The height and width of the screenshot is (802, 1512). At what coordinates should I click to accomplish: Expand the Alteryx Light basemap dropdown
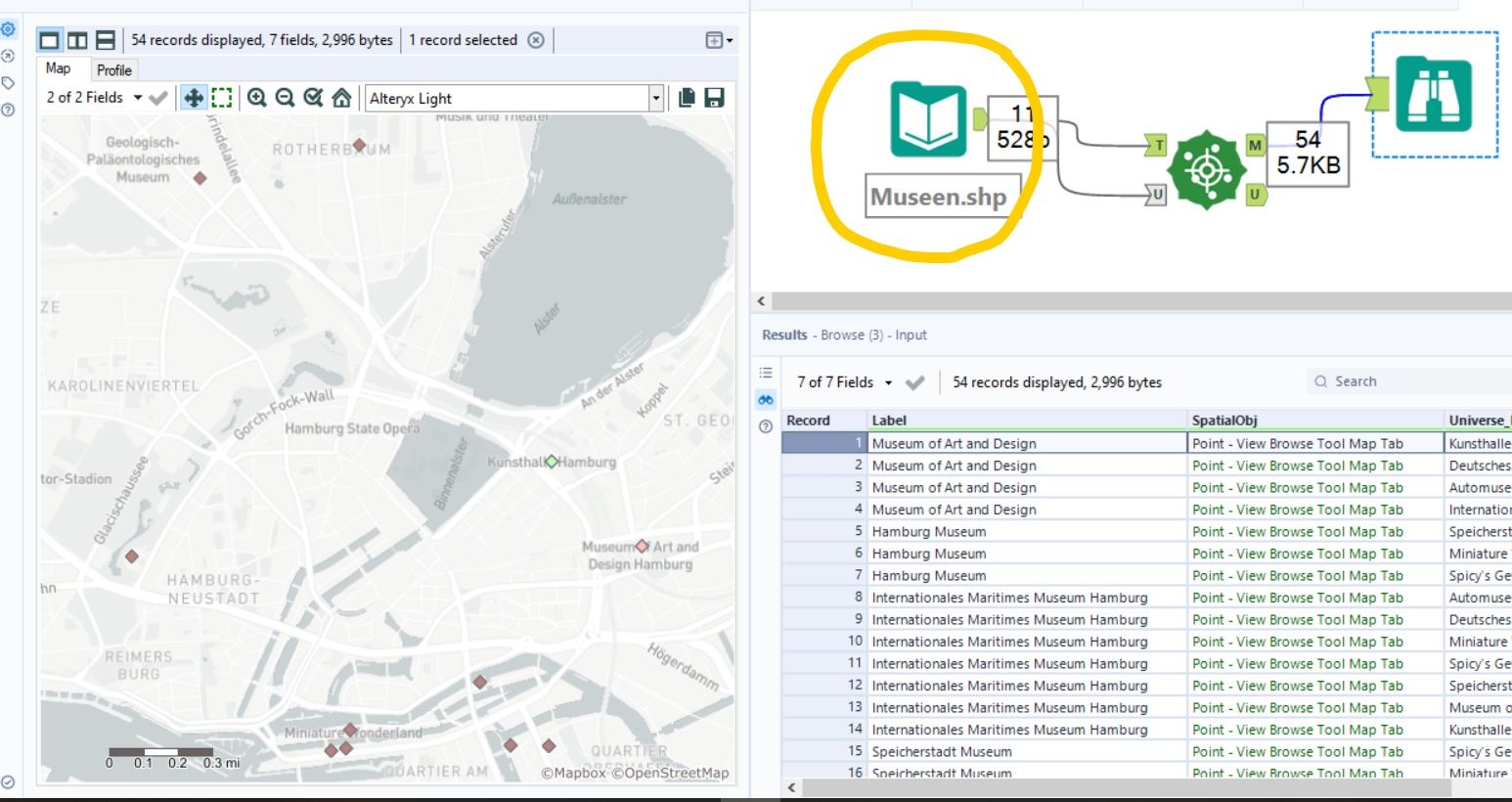pyautogui.click(x=656, y=98)
